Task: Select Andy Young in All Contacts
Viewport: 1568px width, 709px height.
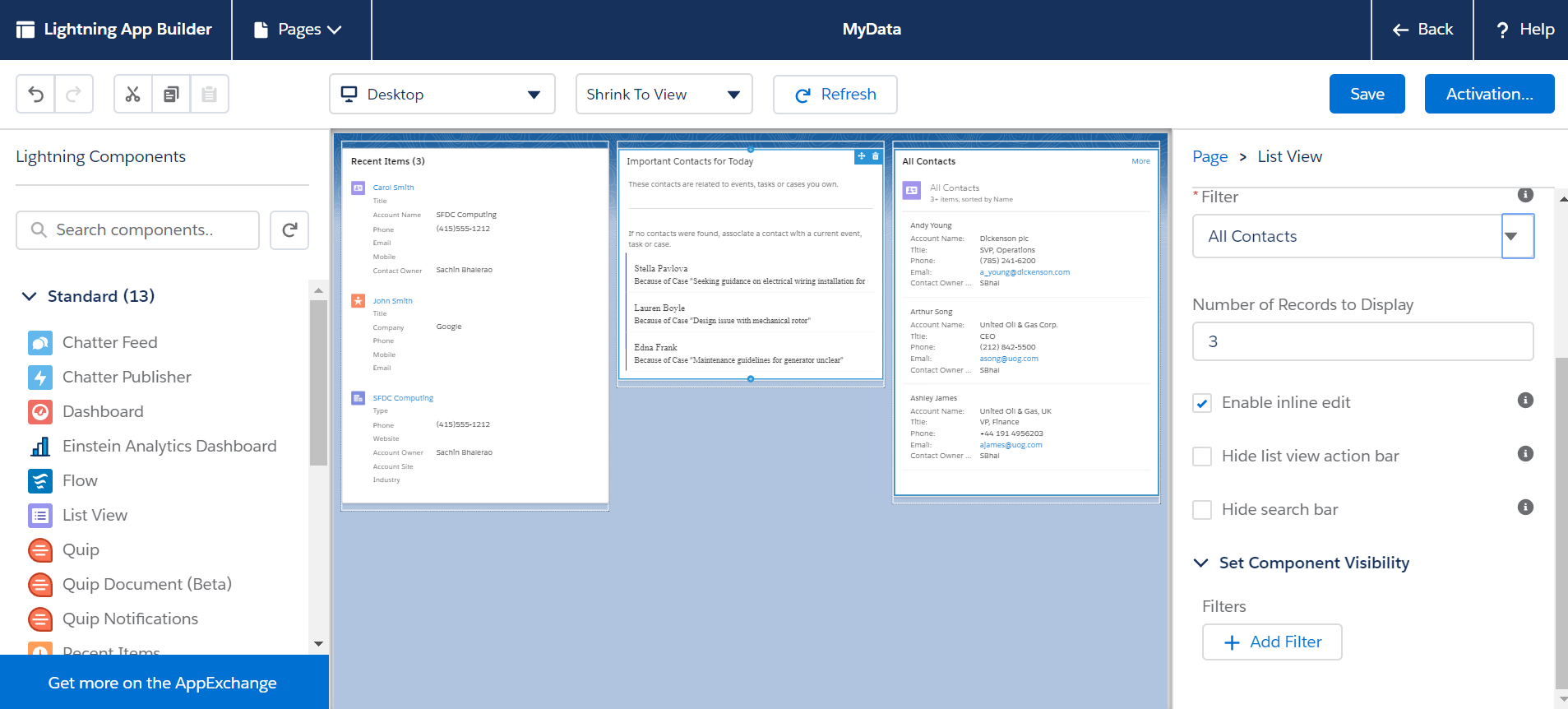Action: tap(931, 225)
